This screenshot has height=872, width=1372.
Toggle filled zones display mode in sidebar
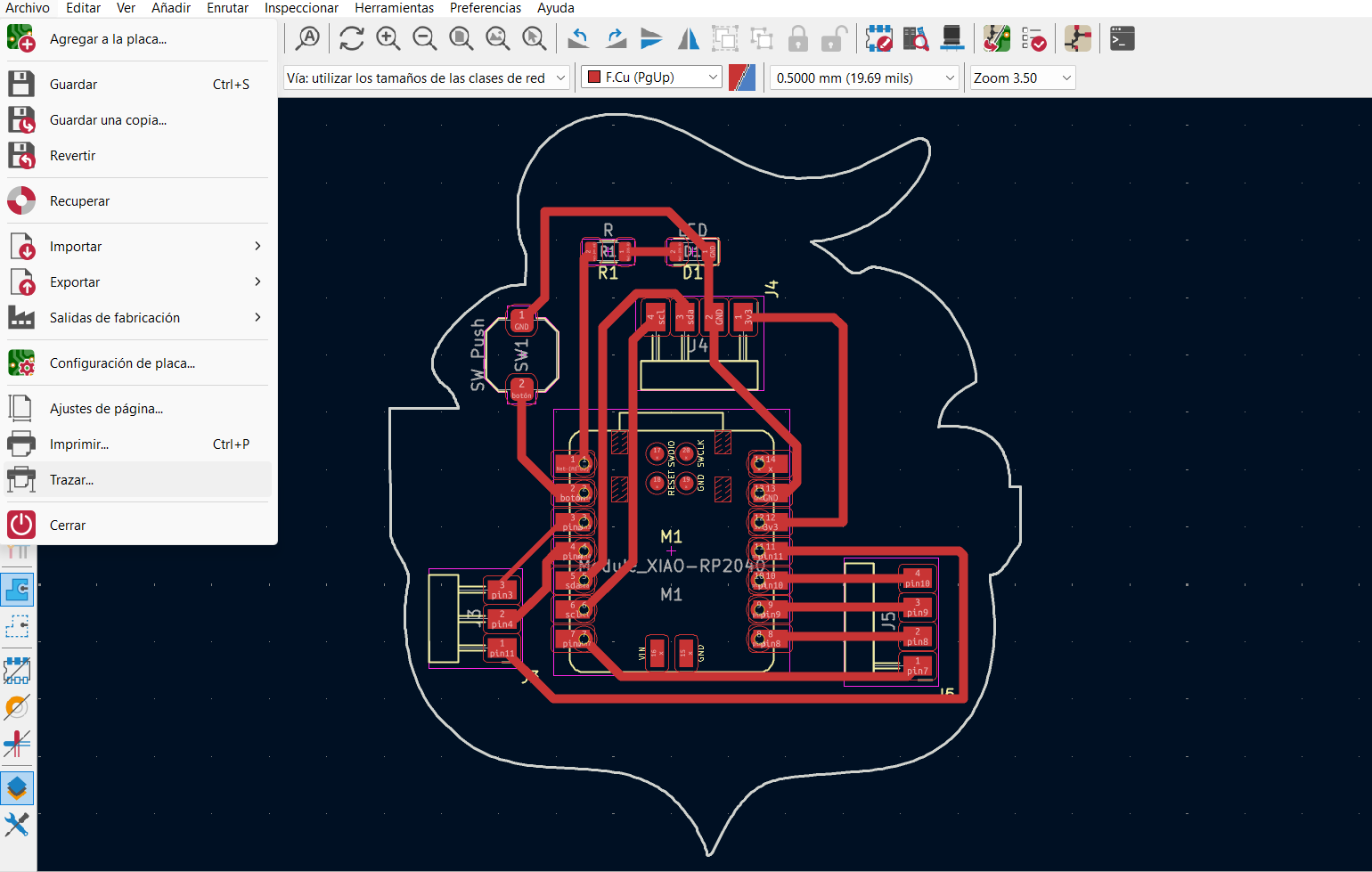pyautogui.click(x=18, y=589)
